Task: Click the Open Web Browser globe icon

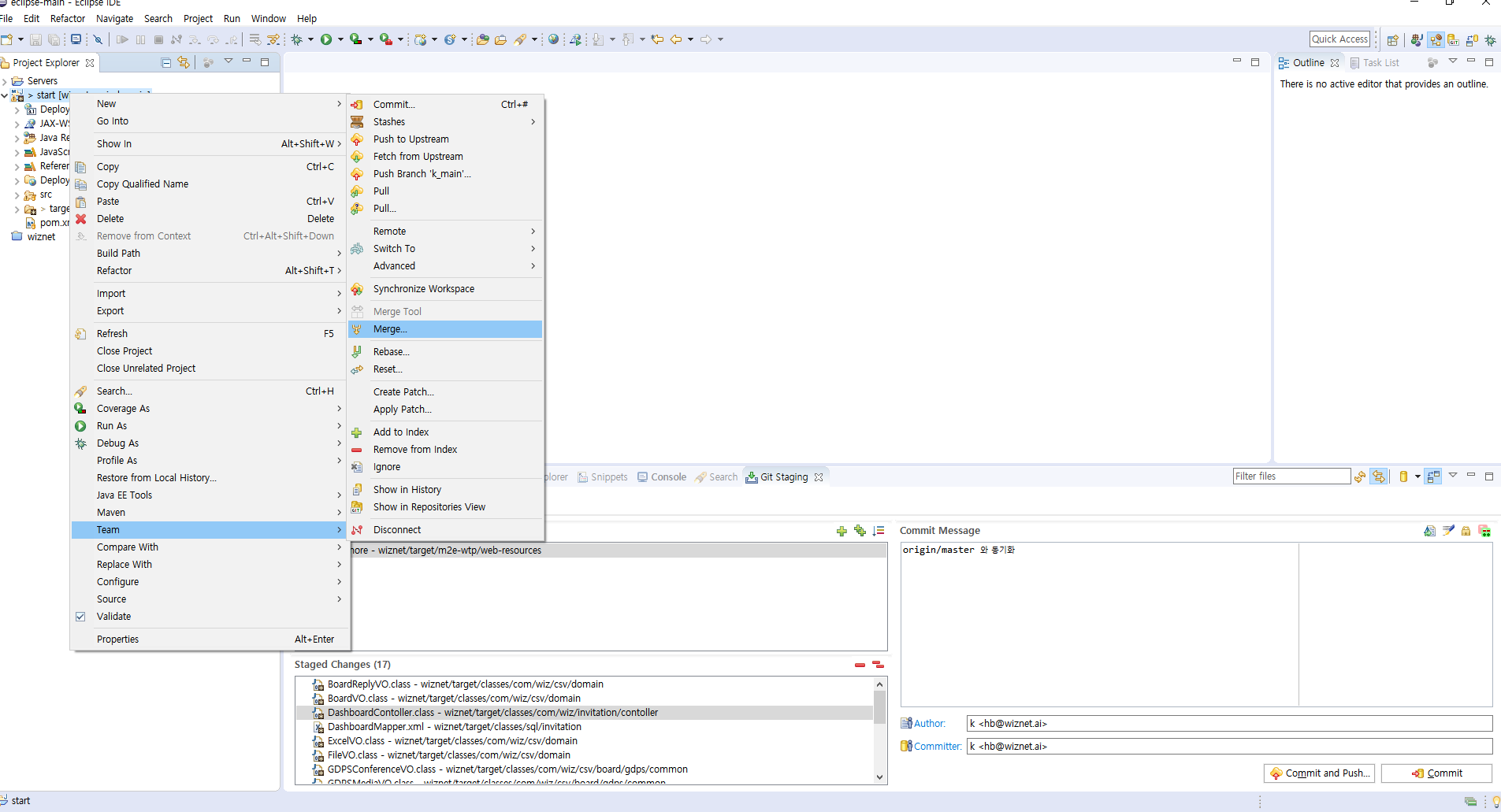Action: pos(554,39)
